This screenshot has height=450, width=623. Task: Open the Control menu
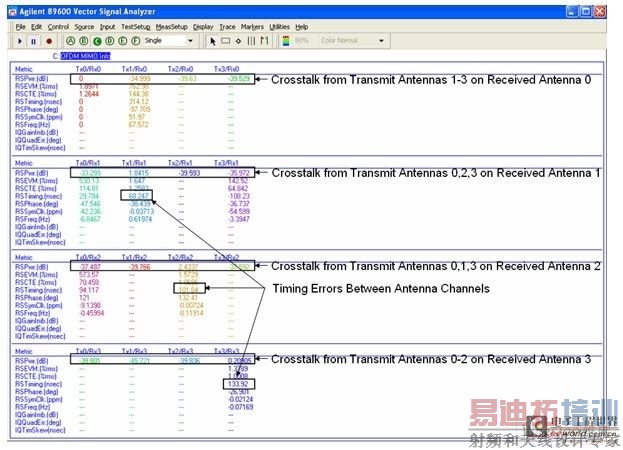58,27
